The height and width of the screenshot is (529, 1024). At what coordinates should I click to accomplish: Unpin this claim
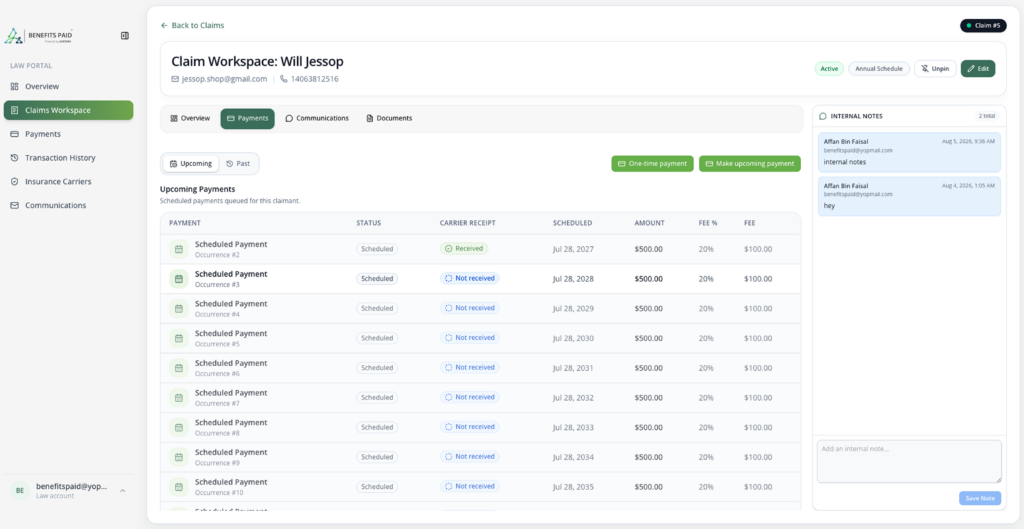coord(935,69)
